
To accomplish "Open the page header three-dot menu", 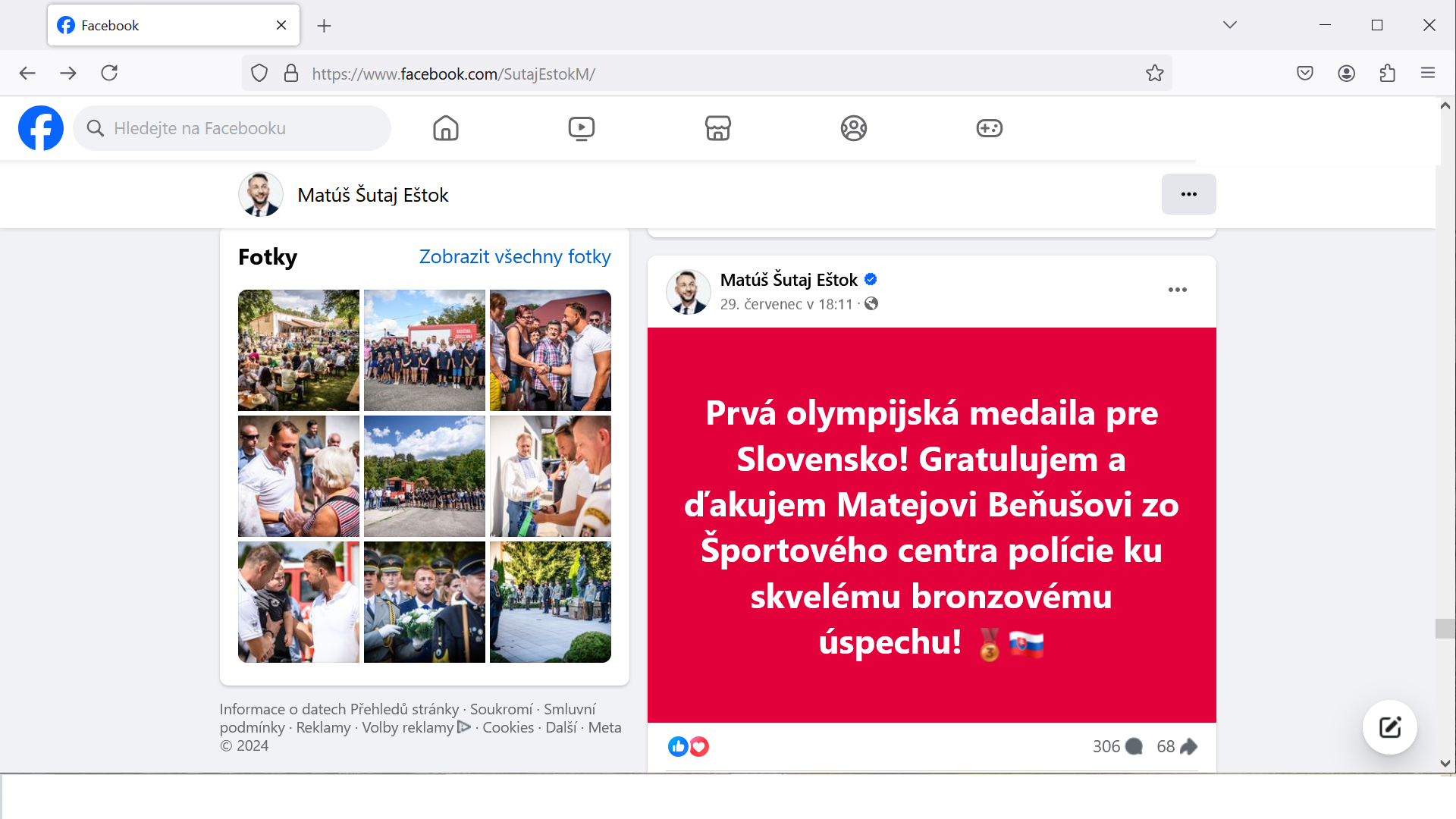I will pos(1189,194).
